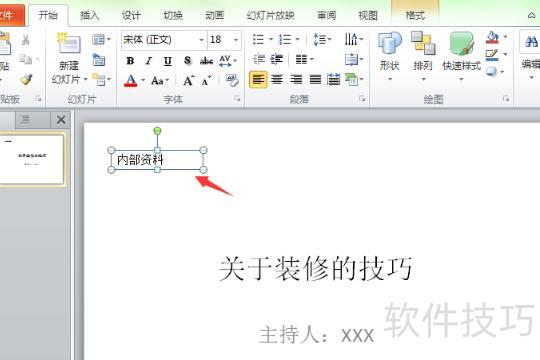Open line spacing options

[320, 40]
